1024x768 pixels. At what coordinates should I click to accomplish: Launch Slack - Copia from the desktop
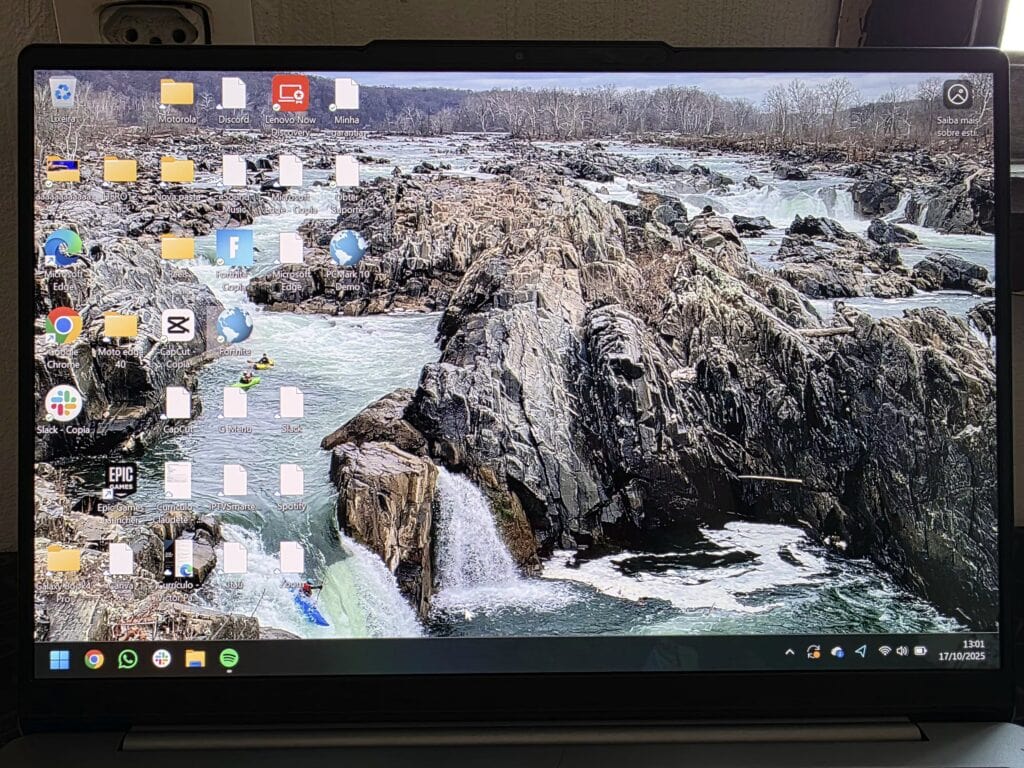[x=64, y=402]
